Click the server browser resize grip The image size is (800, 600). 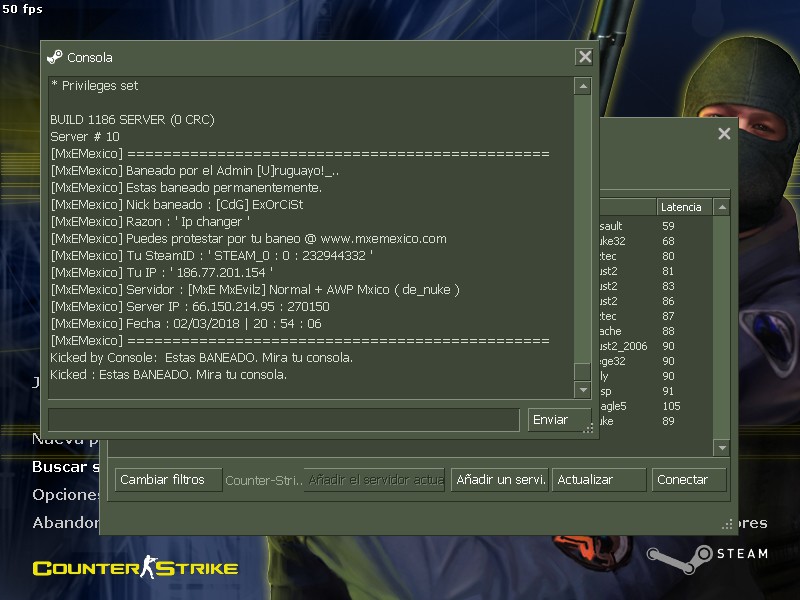[x=728, y=524]
